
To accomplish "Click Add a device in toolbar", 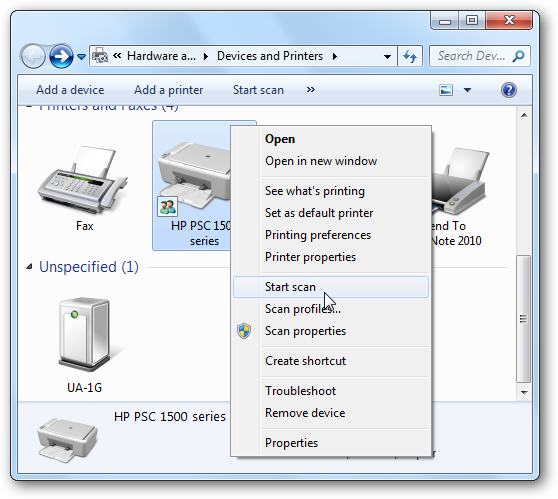I will pos(70,90).
